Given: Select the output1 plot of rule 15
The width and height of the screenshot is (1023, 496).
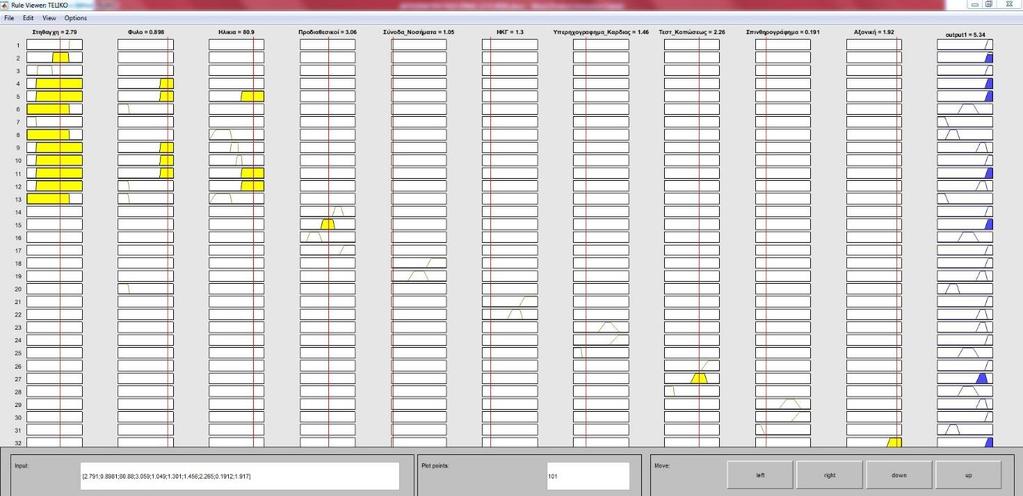Looking at the screenshot, I should pyautogui.click(x=965, y=224).
